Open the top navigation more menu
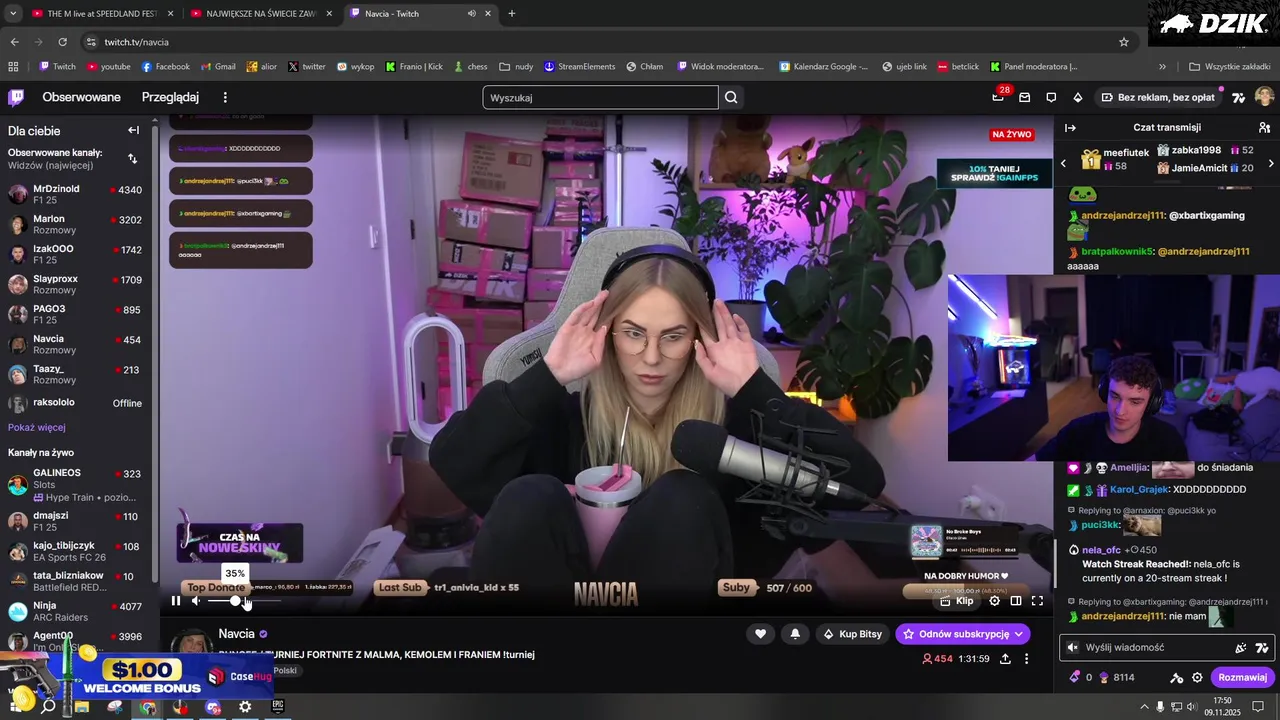The image size is (1280, 720). tap(225, 97)
